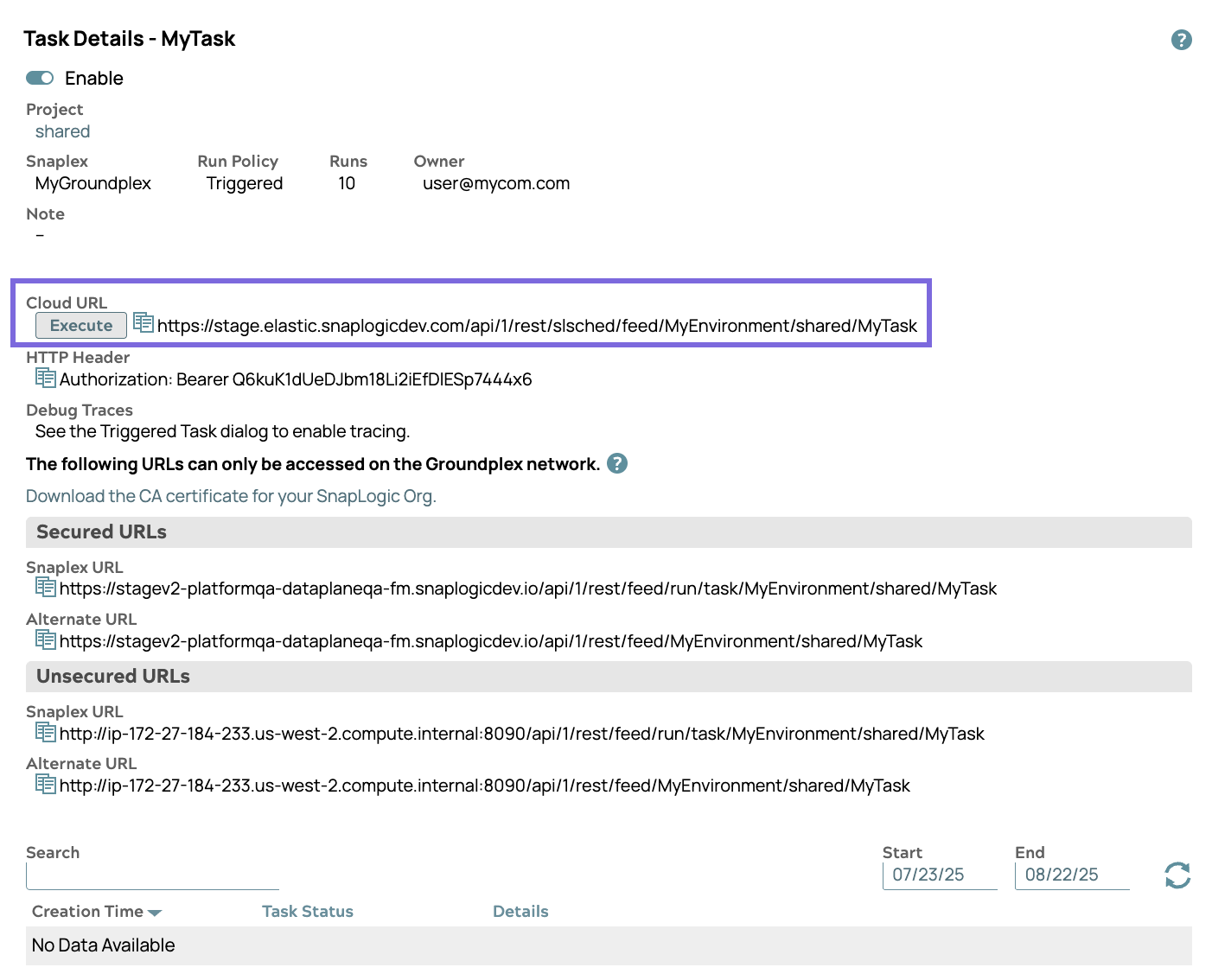This screenshot has height=980, width=1212.
Task: Open help about Groundplex network URLs
Action: (616, 463)
